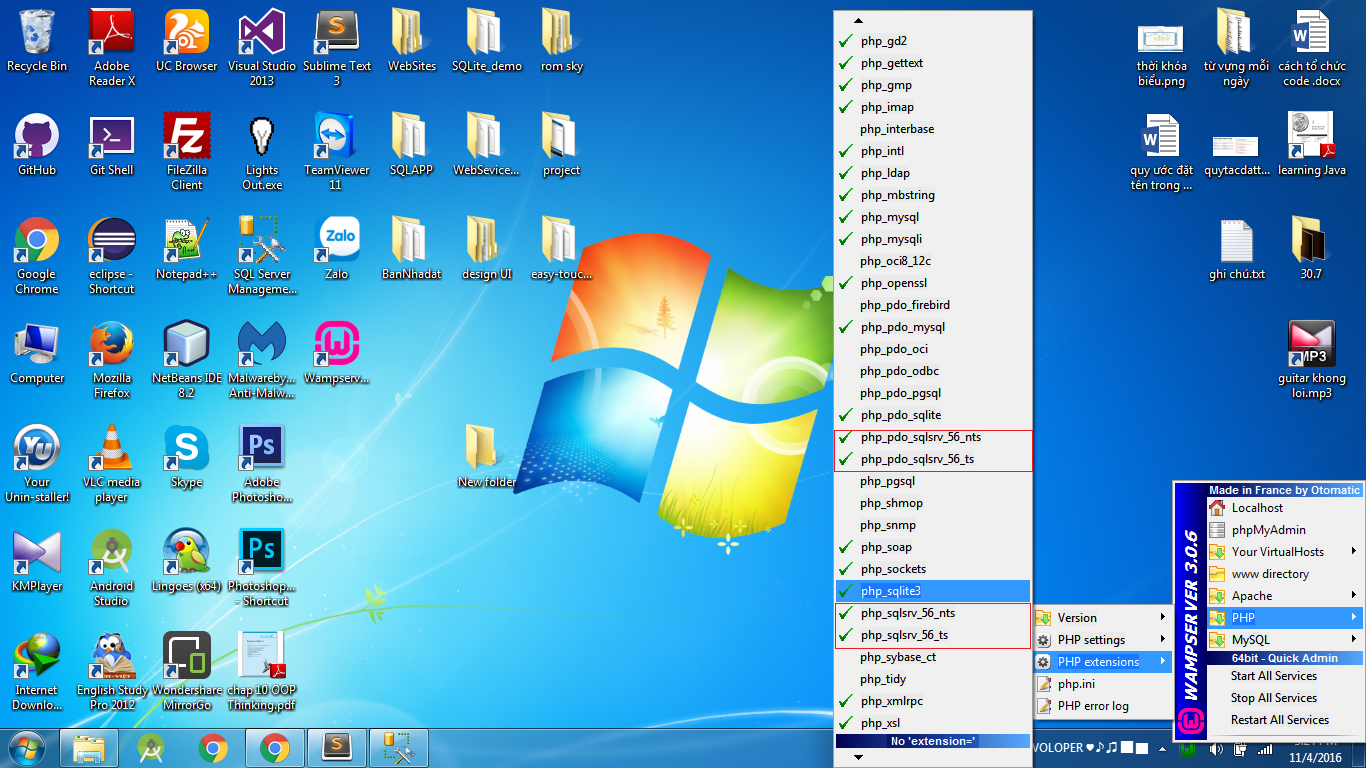Screen dimensions: 1366x773
Task: Open the learning Java desktop file
Action: [x=1311, y=145]
